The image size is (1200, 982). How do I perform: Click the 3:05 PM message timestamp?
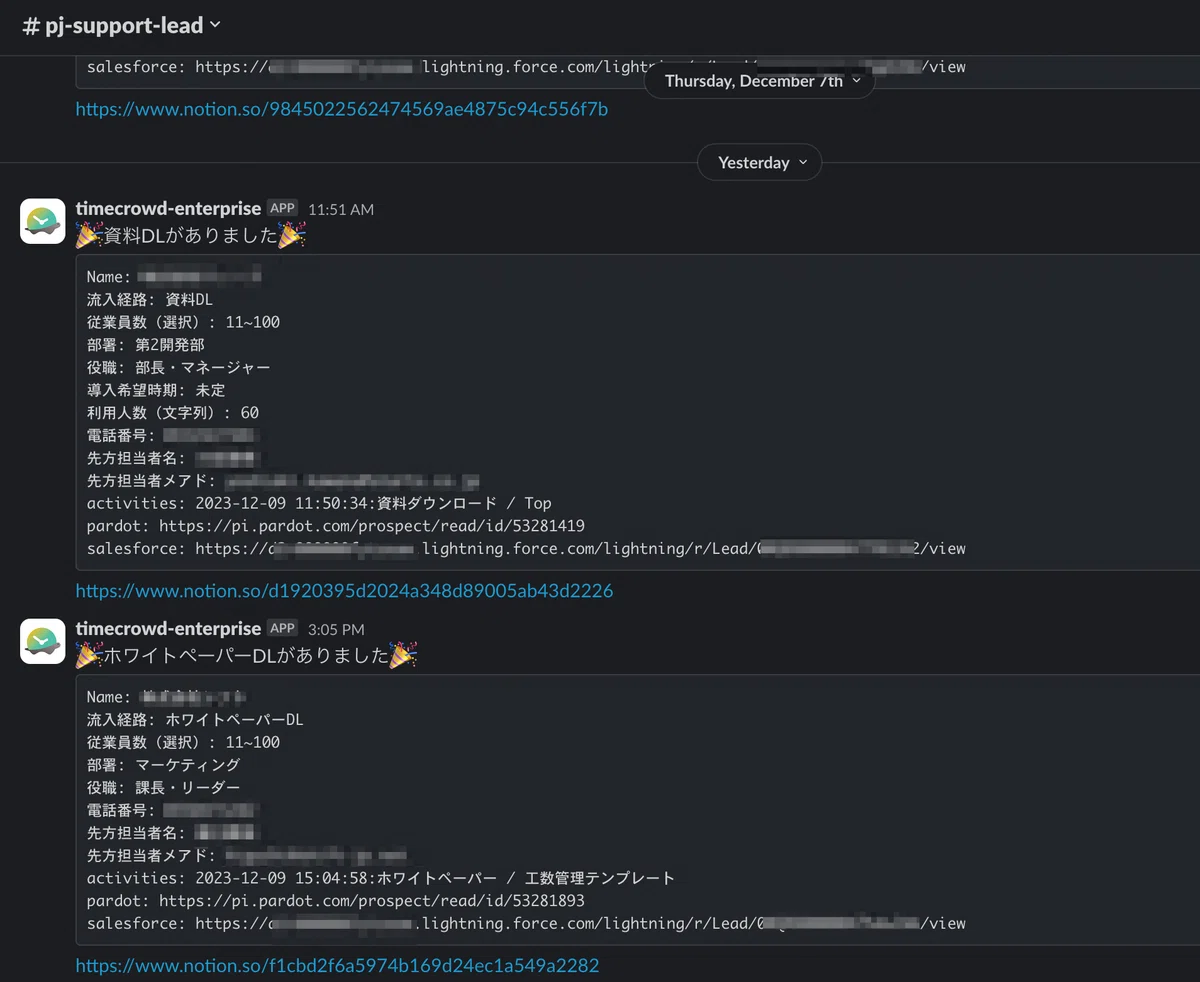coord(336,629)
